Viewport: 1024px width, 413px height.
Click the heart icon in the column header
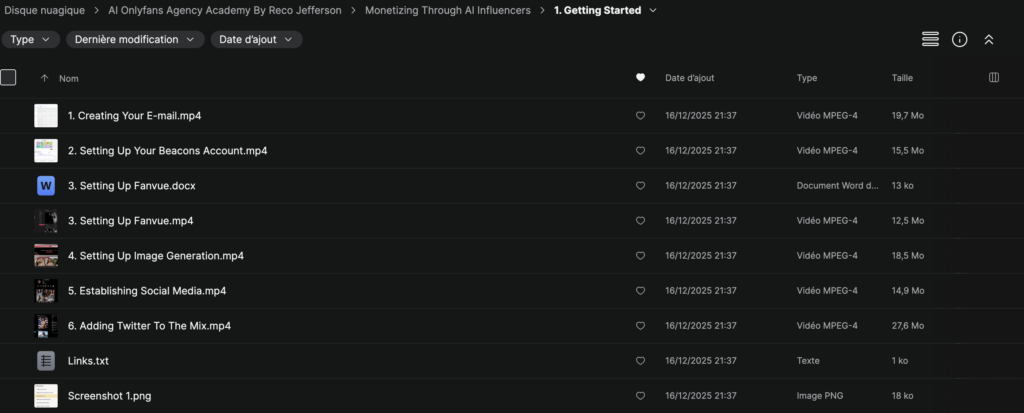(x=640, y=78)
